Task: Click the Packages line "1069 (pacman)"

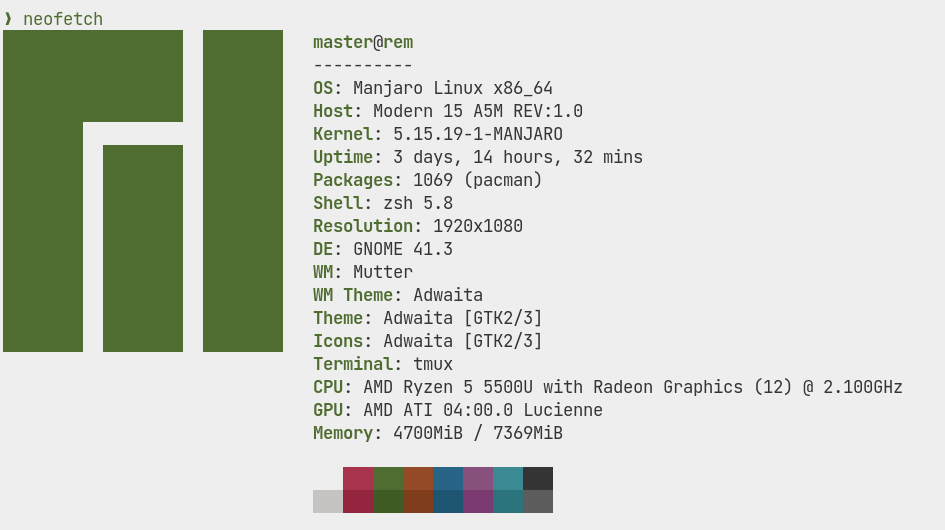Action: tap(428, 180)
